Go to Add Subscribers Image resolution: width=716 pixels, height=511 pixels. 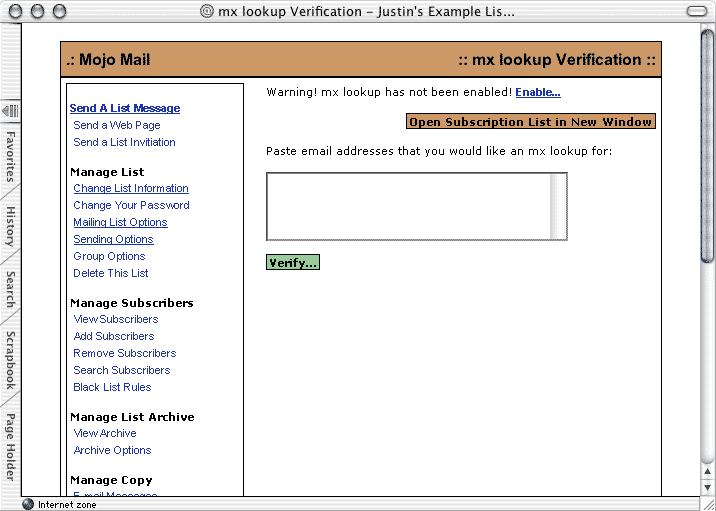pos(114,336)
